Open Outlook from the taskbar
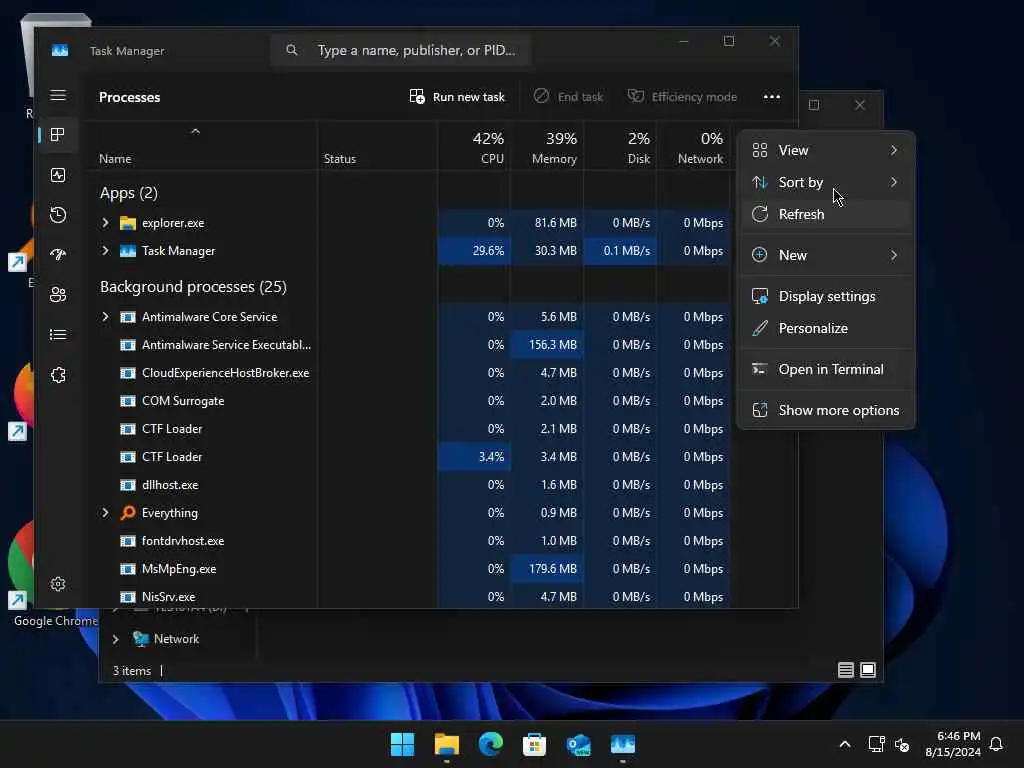This screenshot has height=768, width=1024. pos(579,744)
